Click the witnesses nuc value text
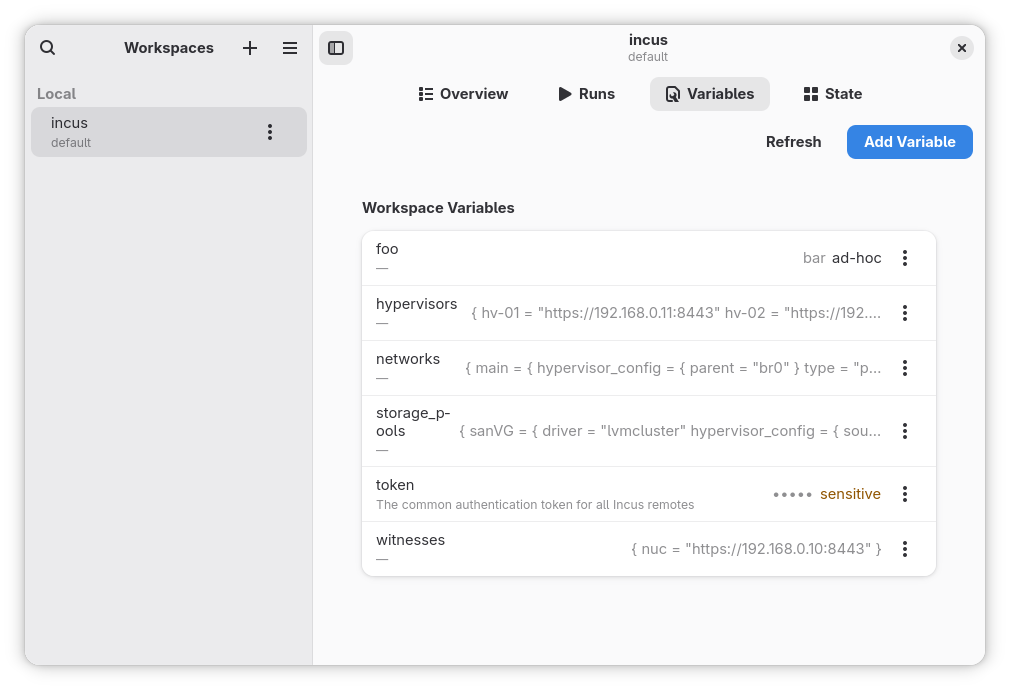 (756, 549)
